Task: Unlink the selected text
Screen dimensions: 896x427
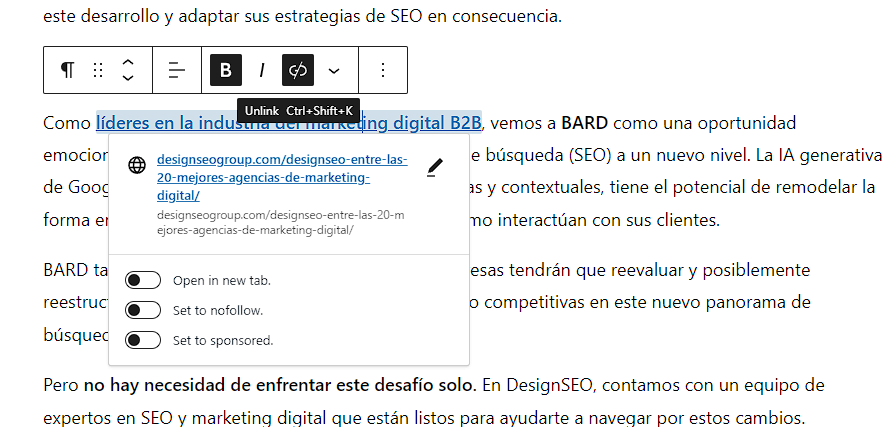Action: [298, 70]
